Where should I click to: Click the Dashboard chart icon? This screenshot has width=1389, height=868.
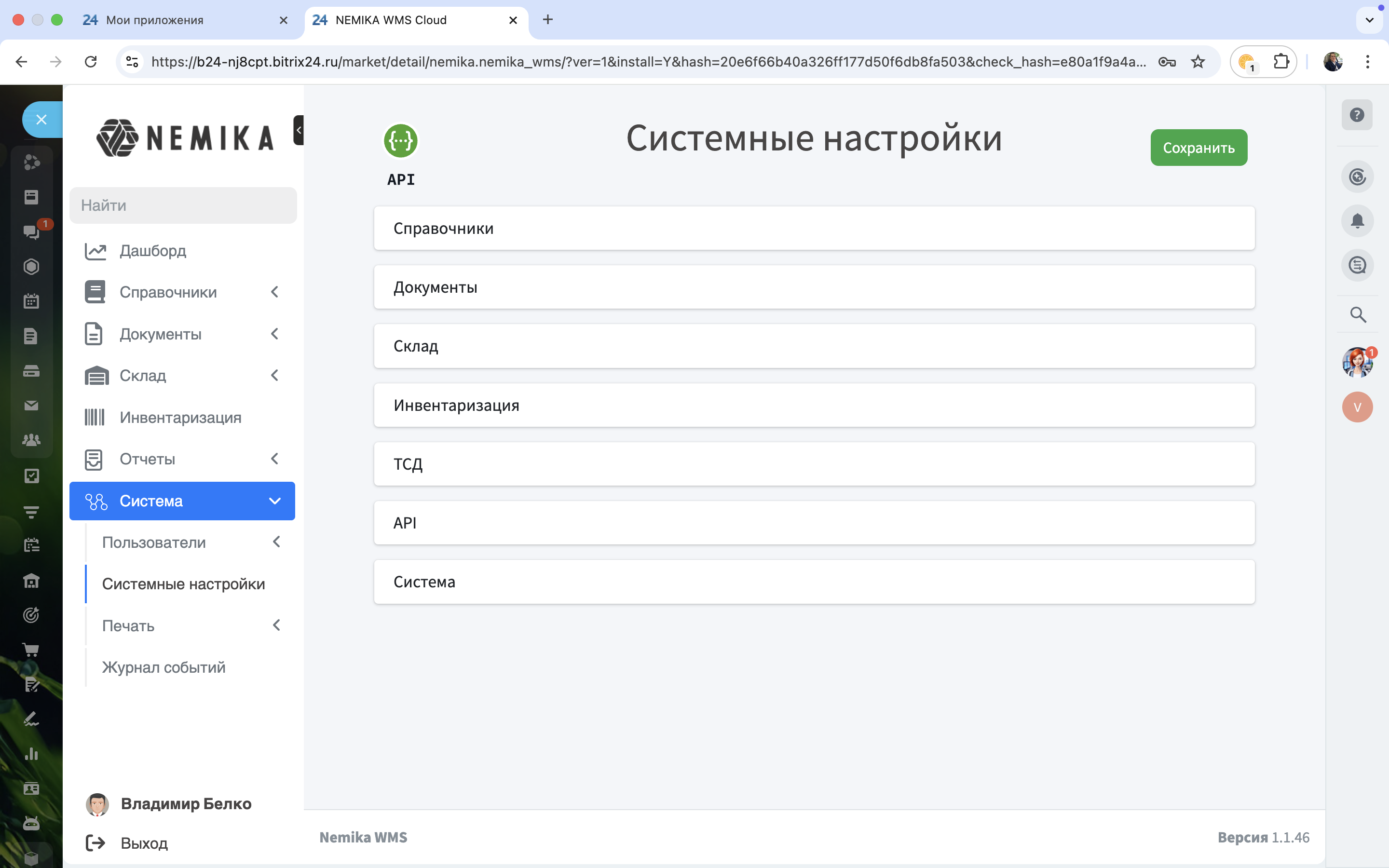pos(95,251)
